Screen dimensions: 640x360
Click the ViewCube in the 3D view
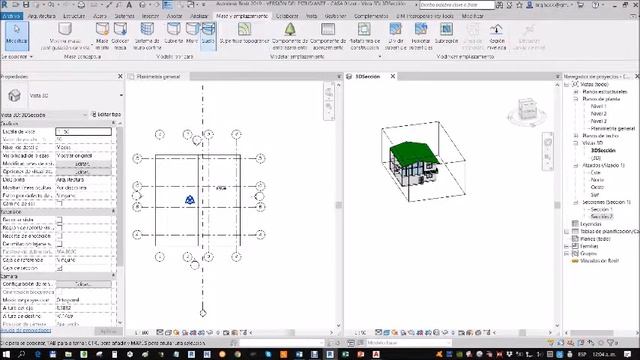[527, 110]
